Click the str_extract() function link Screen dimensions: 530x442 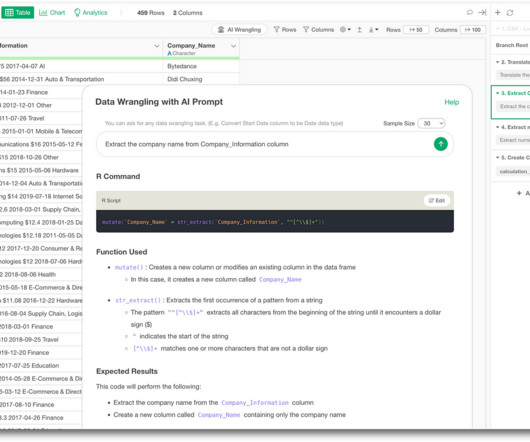coord(138,300)
